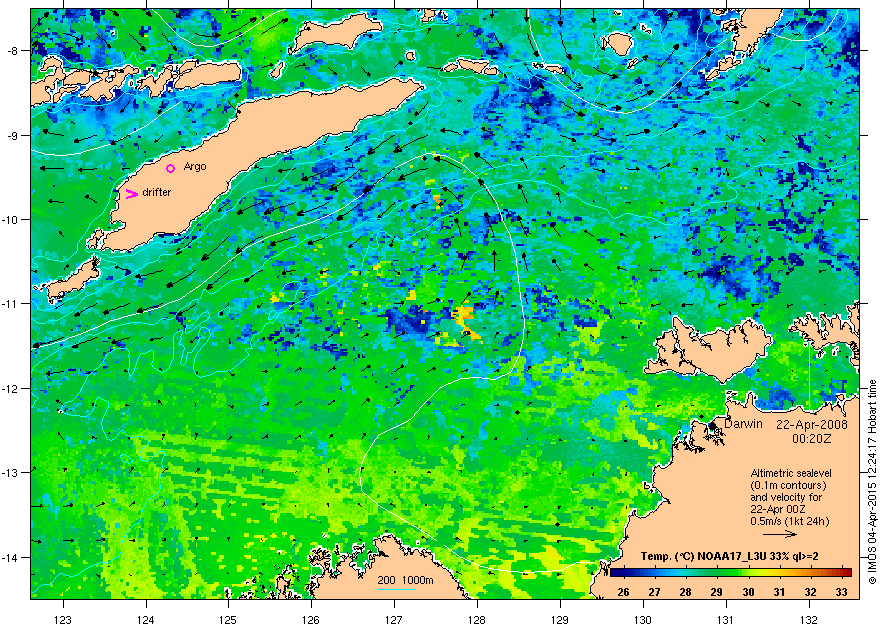Click longitude axis label '132'
880x630 pixels.
[809, 620]
